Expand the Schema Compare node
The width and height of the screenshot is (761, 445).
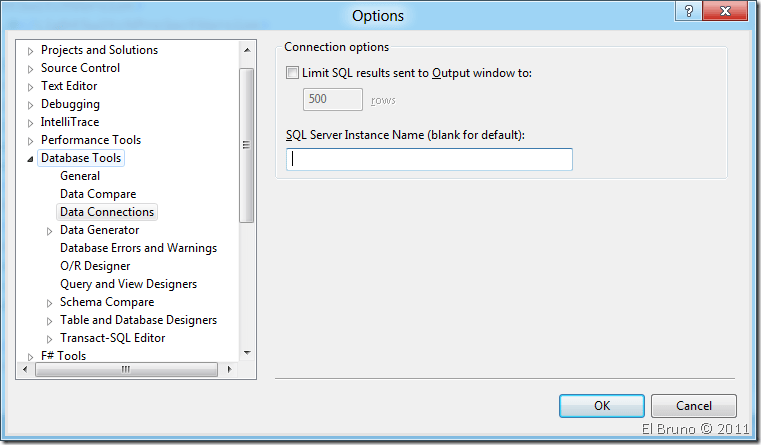[50, 303]
